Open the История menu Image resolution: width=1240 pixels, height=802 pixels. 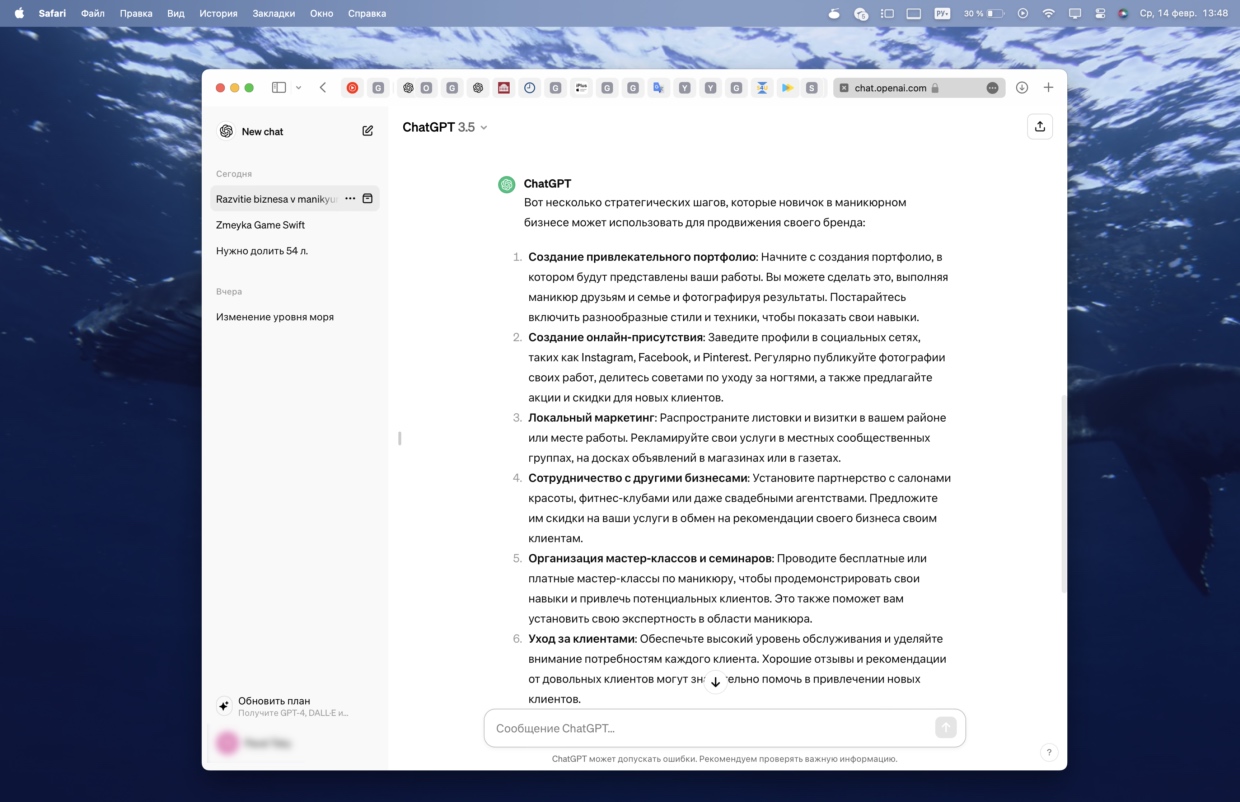pos(218,13)
